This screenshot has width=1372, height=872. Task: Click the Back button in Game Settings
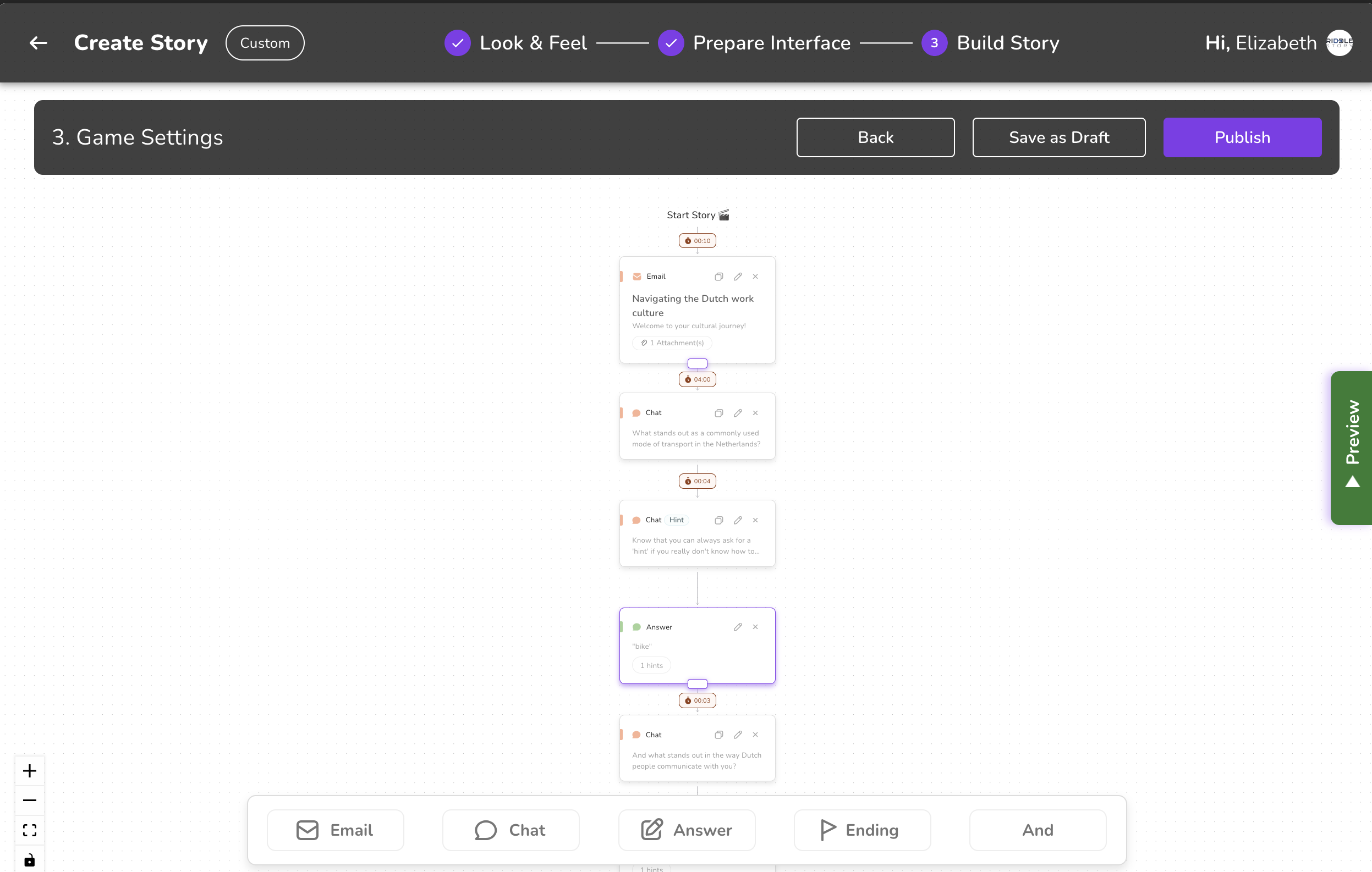pos(875,137)
